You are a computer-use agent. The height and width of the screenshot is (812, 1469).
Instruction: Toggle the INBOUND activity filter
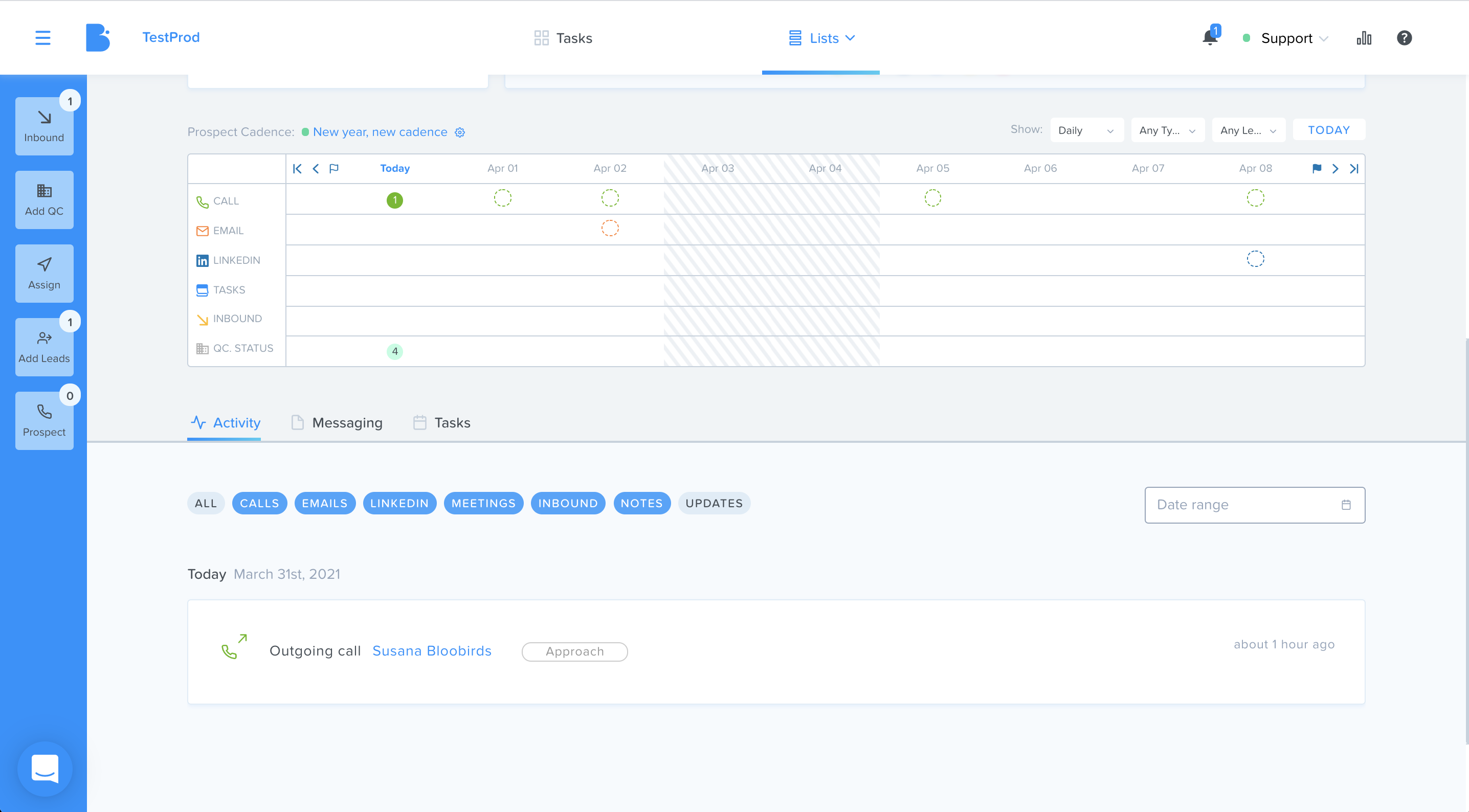568,503
